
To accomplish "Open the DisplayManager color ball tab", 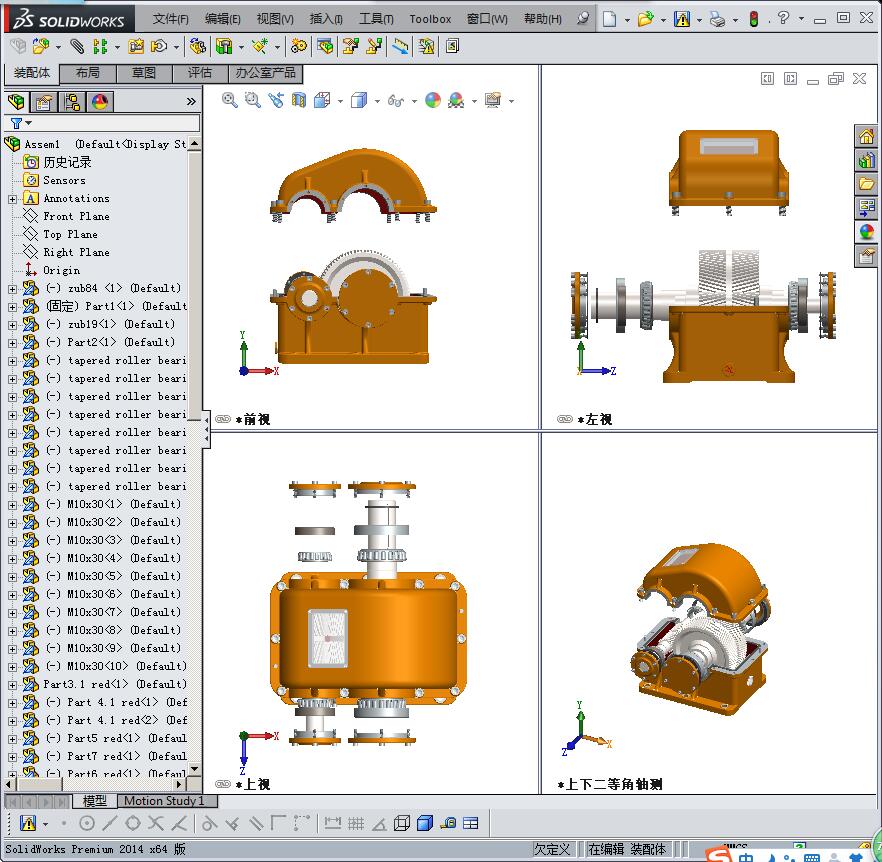I will 100,102.
